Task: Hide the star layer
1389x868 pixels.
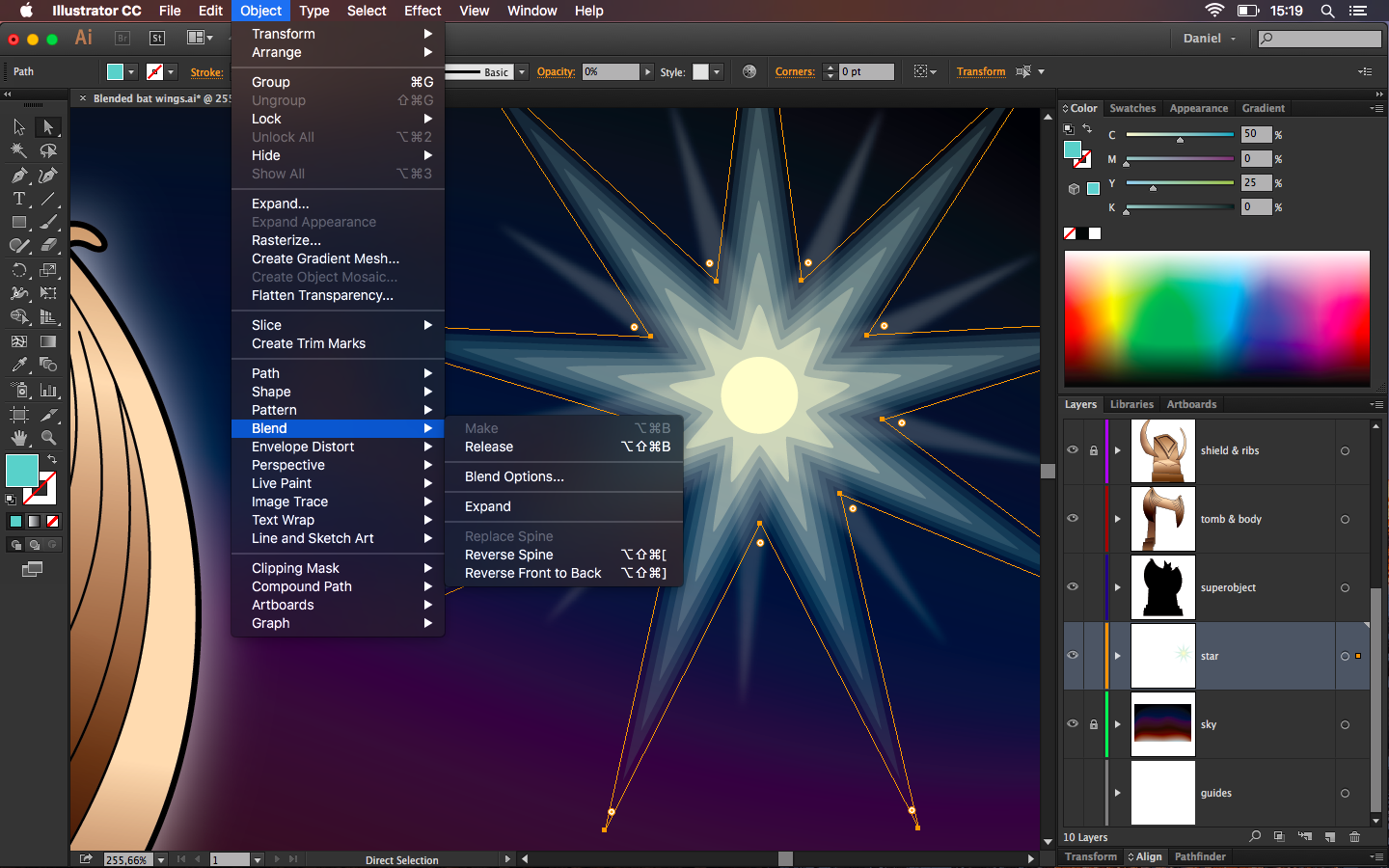Action: coord(1073,656)
